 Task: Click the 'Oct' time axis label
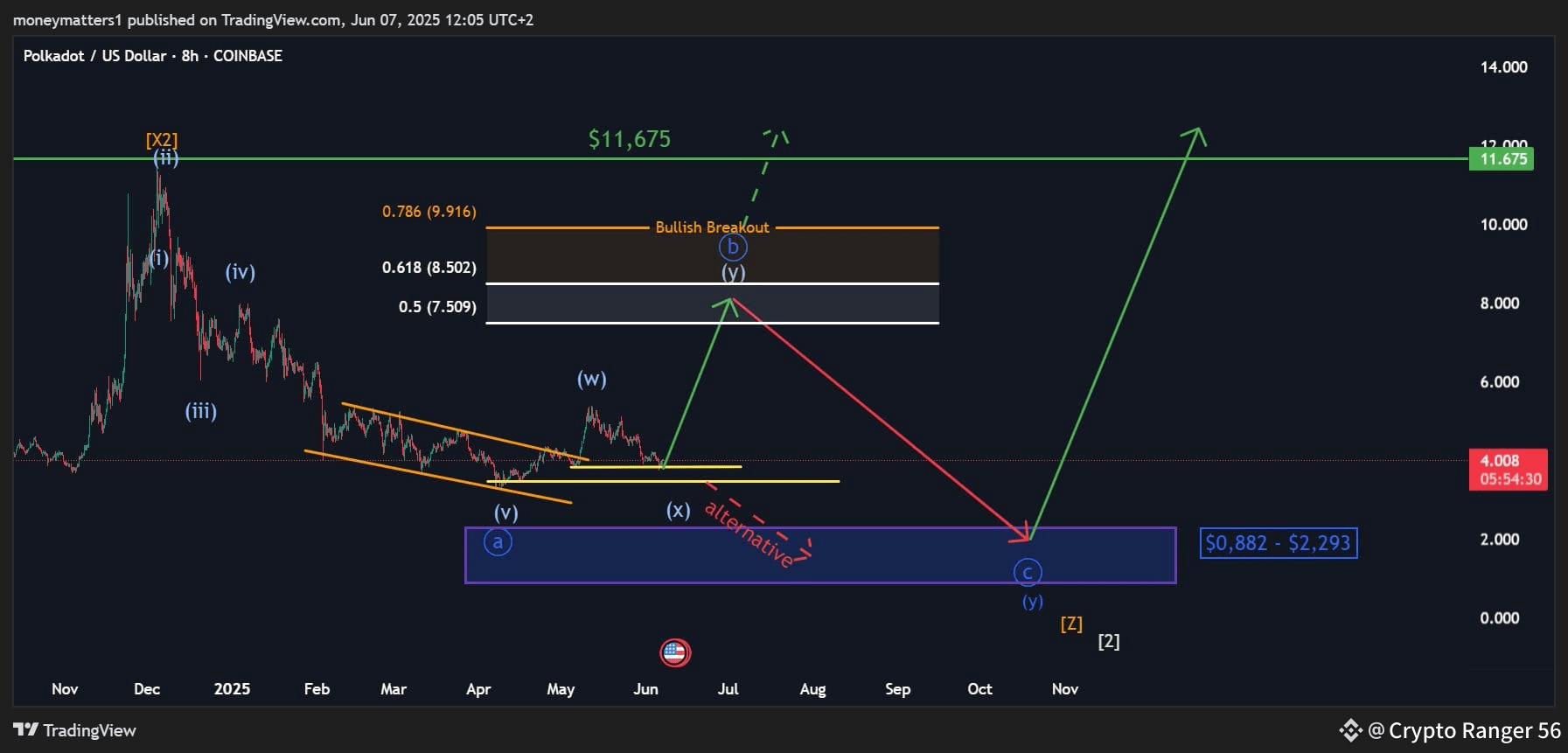pyautogui.click(x=979, y=689)
